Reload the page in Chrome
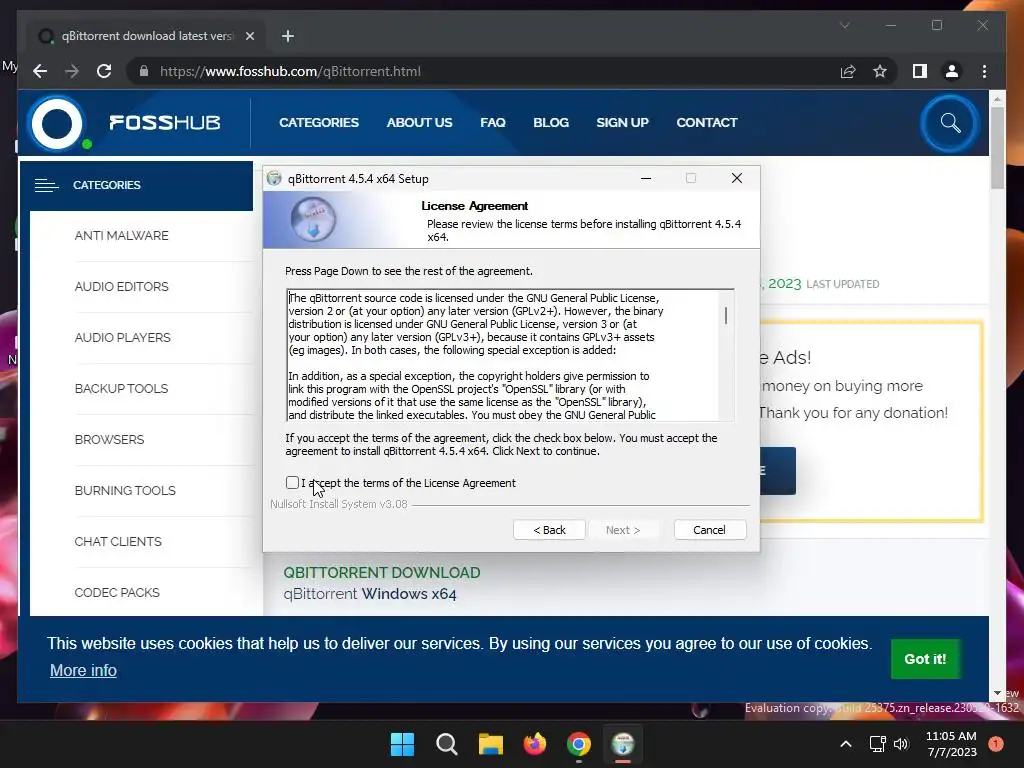The width and height of the screenshot is (1024, 768). [x=104, y=71]
